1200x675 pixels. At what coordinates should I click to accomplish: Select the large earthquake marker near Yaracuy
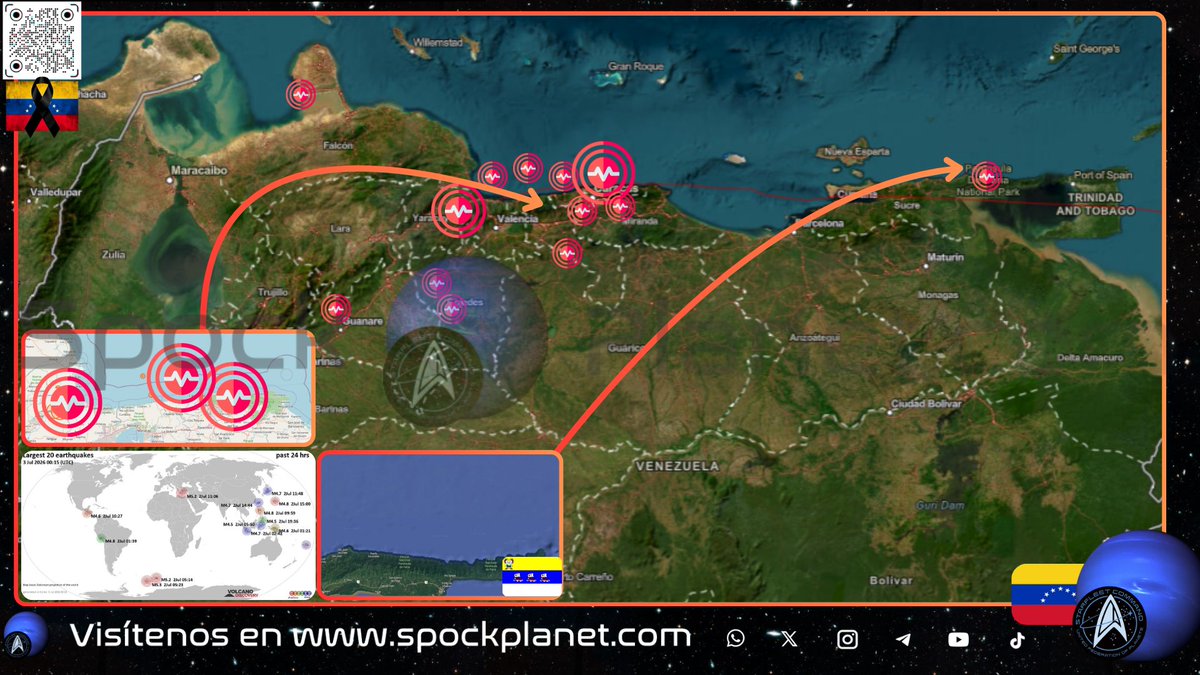[x=458, y=211]
